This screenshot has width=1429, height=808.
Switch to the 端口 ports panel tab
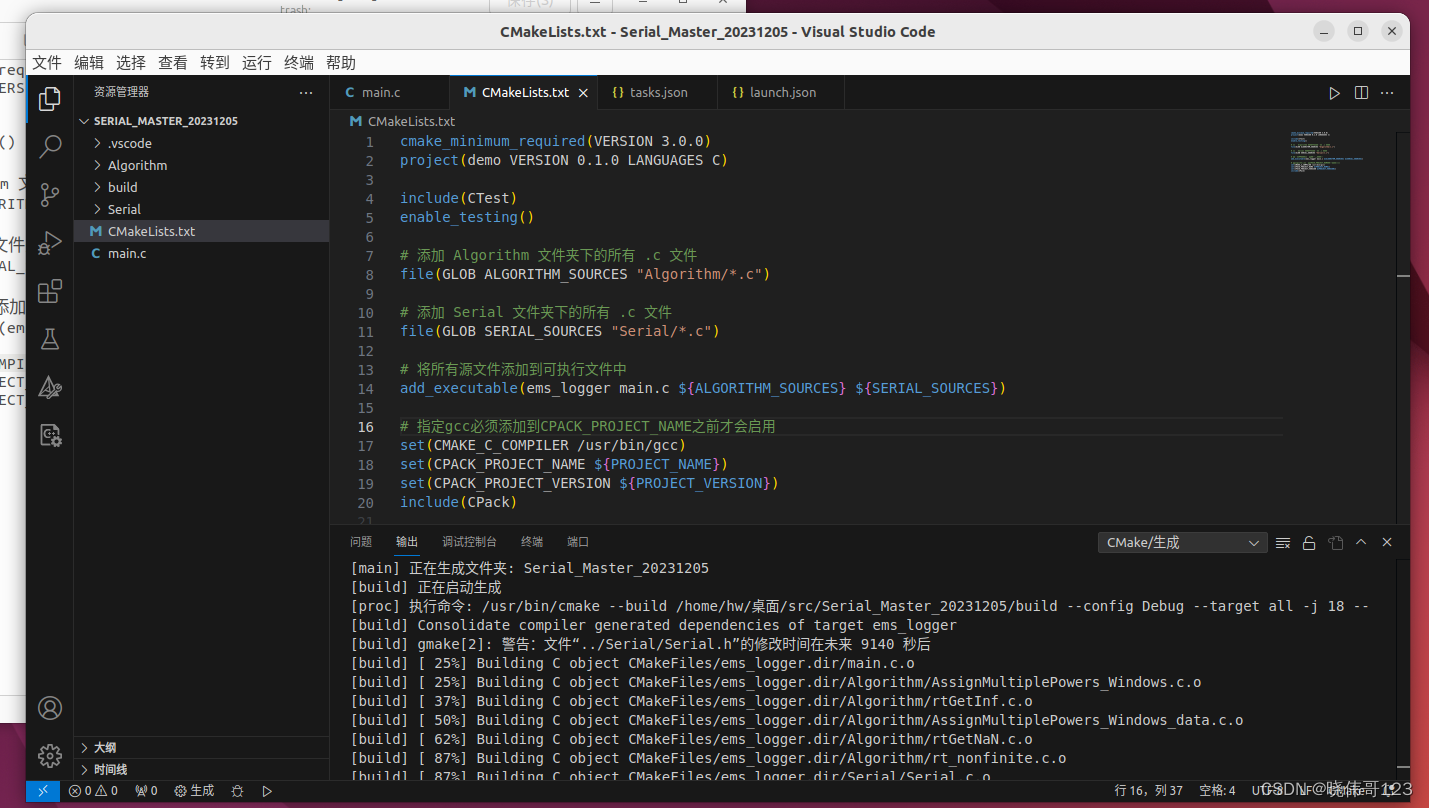tap(578, 542)
